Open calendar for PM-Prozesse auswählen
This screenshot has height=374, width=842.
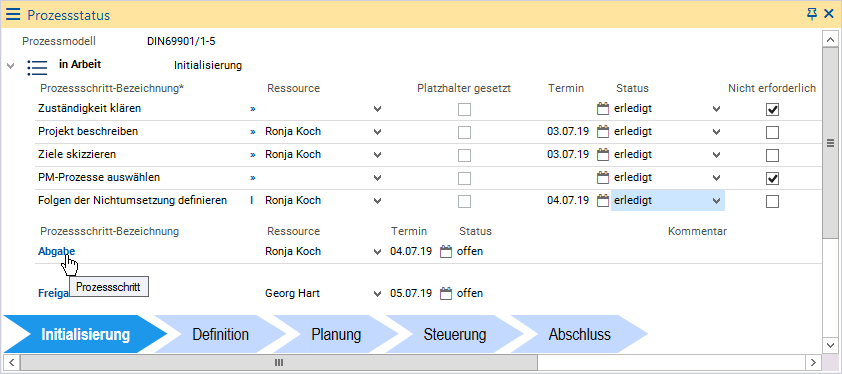604,177
